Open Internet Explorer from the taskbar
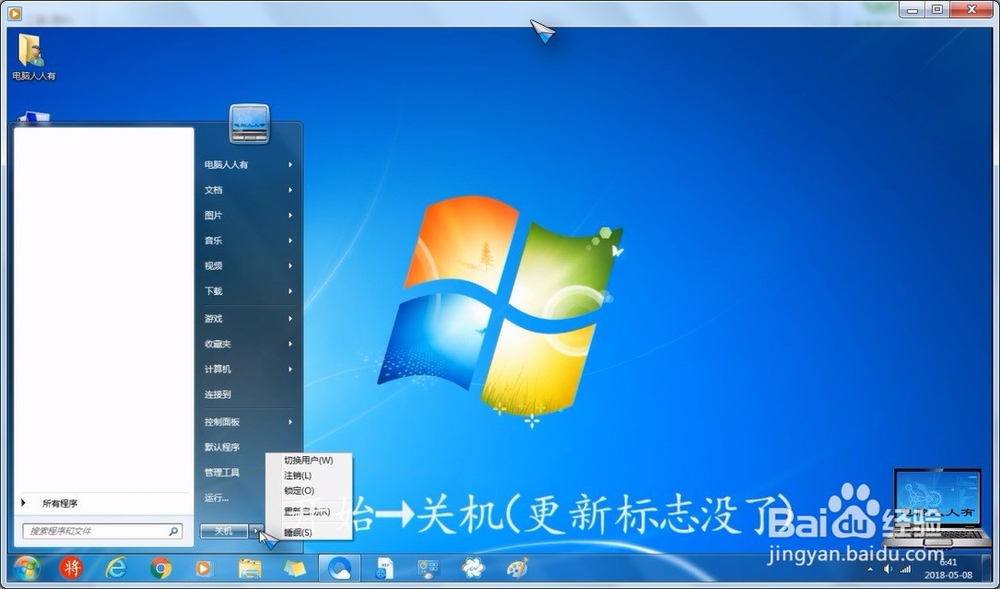1000x589 pixels. (x=116, y=567)
